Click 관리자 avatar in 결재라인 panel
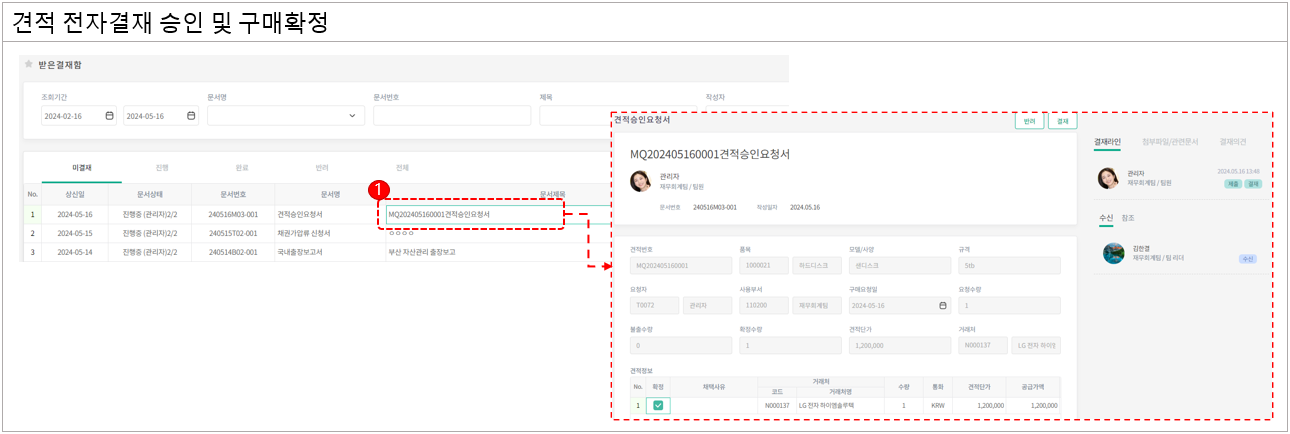This screenshot has width=1290, height=434. [1108, 178]
